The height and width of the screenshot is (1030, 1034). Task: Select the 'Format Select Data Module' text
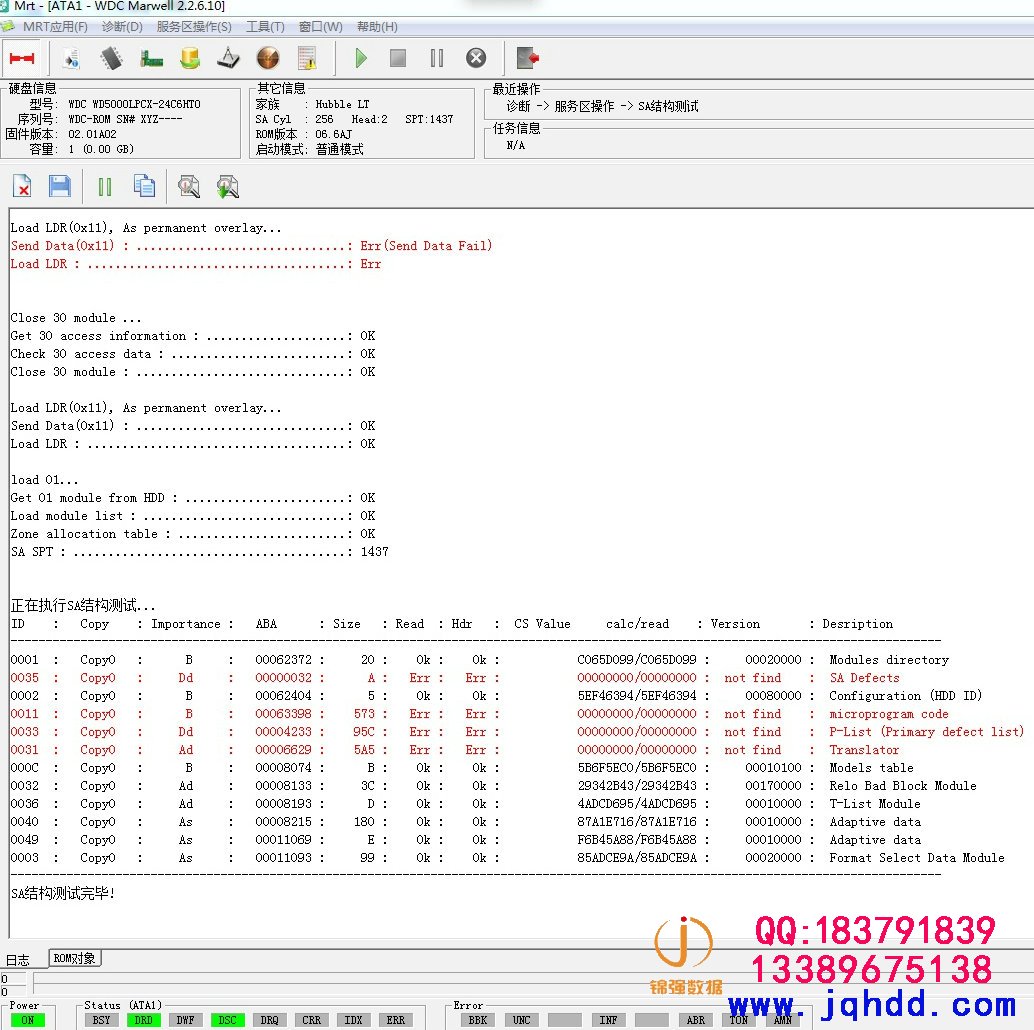[917, 858]
